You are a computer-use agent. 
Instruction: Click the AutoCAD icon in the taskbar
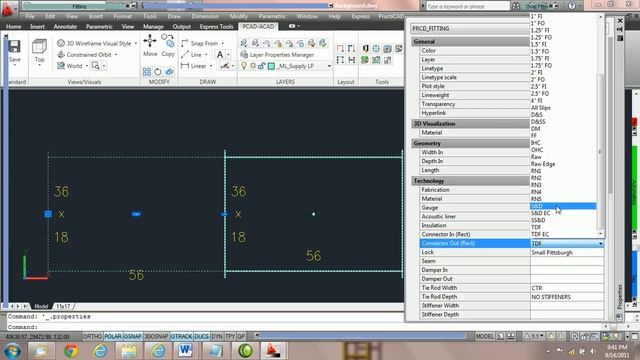[x=273, y=351]
